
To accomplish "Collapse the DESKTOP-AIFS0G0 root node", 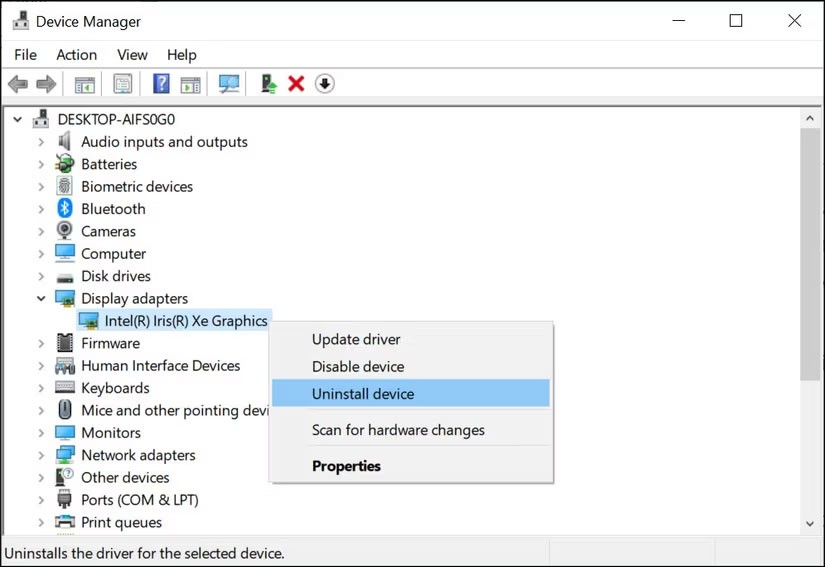I will click(18, 119).
